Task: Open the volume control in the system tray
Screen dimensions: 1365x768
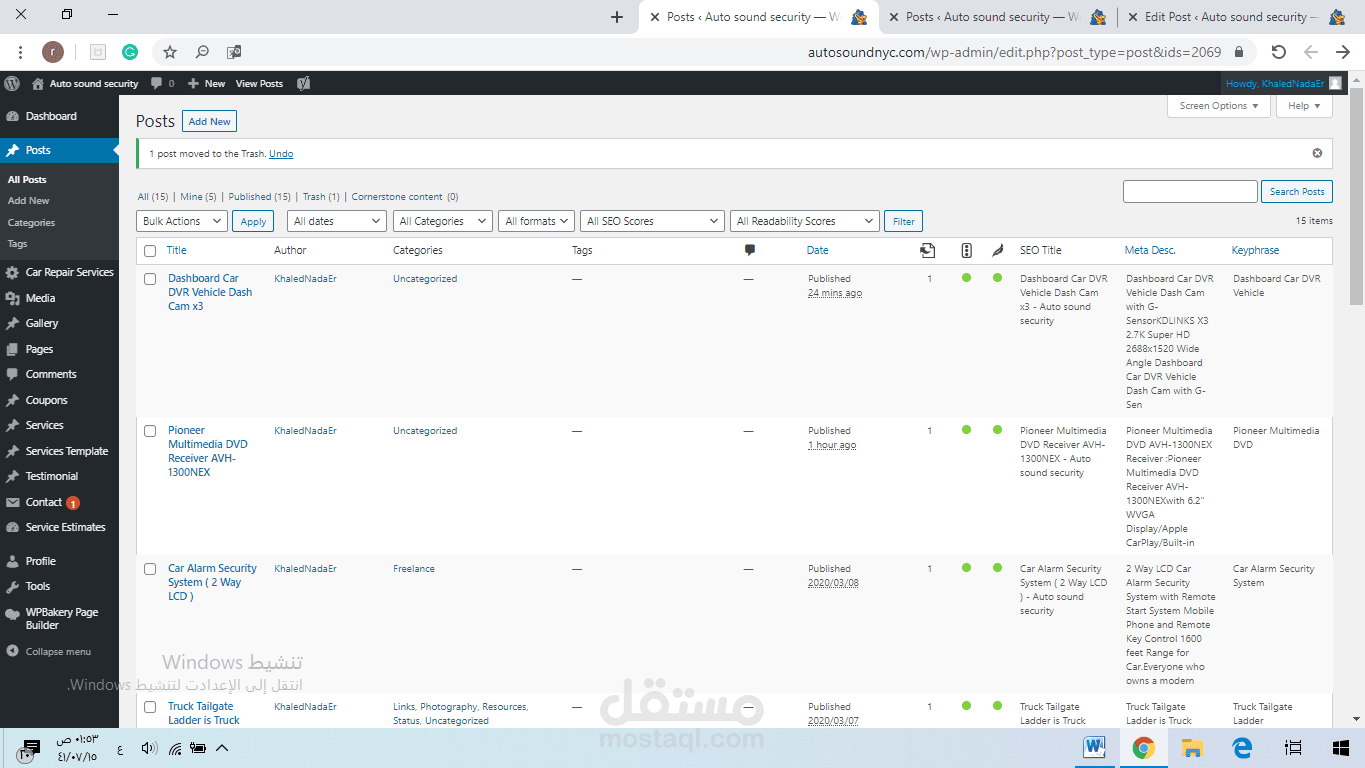Action: pyautogui.click(x=149, y=748)
